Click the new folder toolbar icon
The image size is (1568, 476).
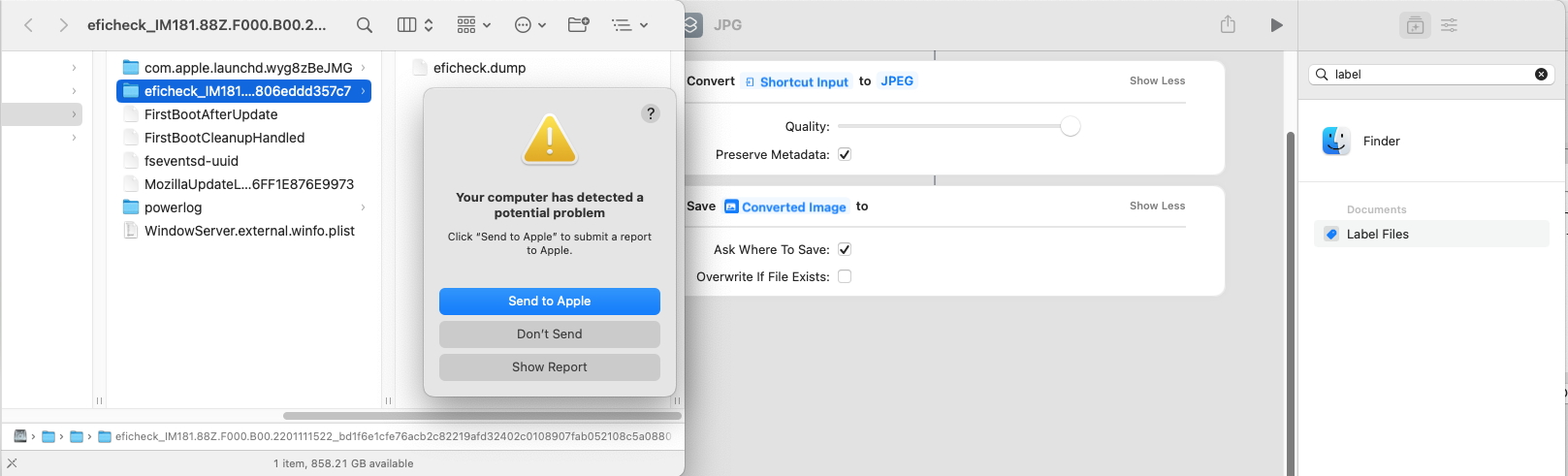pyautogui.click(x=578, y=25)
